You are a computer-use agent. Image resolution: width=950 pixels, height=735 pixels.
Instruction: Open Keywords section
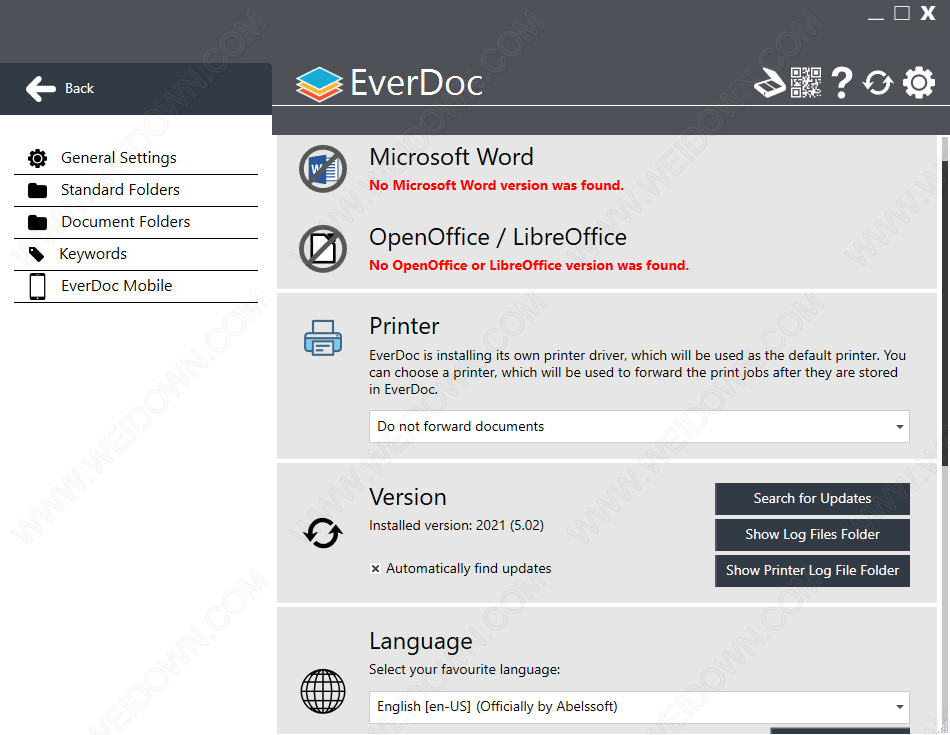pos(136,254)
